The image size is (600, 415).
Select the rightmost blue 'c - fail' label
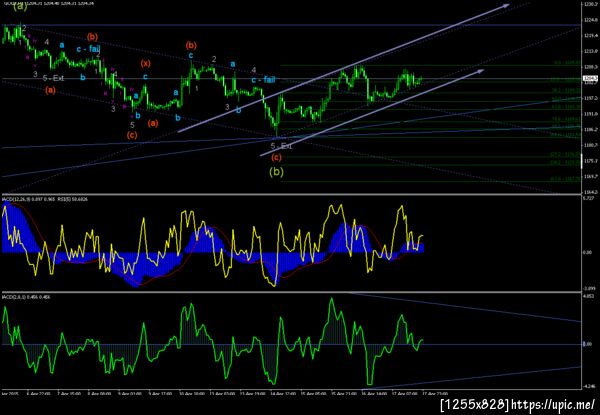(x=264, y=80)
